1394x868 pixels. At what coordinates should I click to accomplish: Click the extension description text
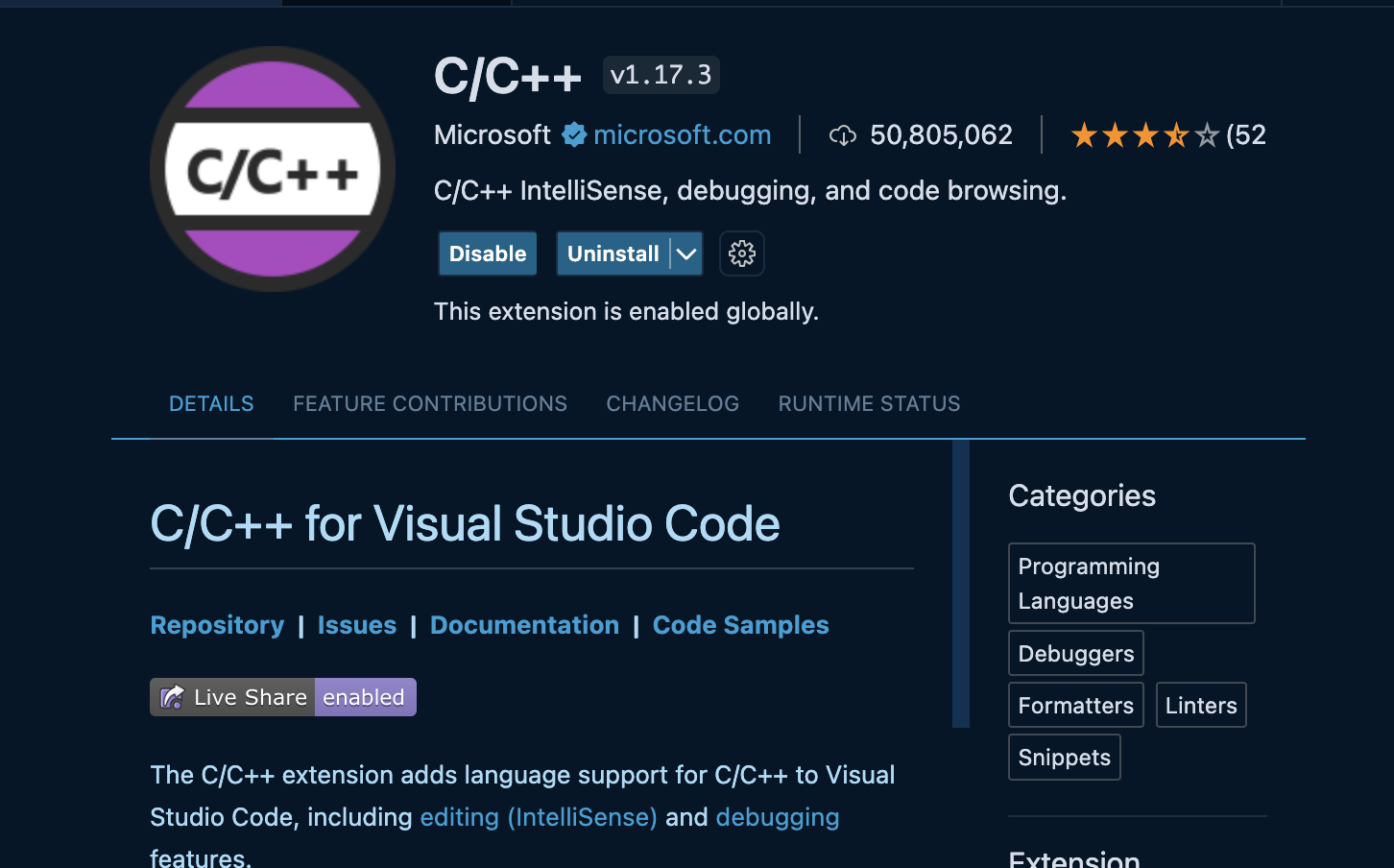point(750,190)
